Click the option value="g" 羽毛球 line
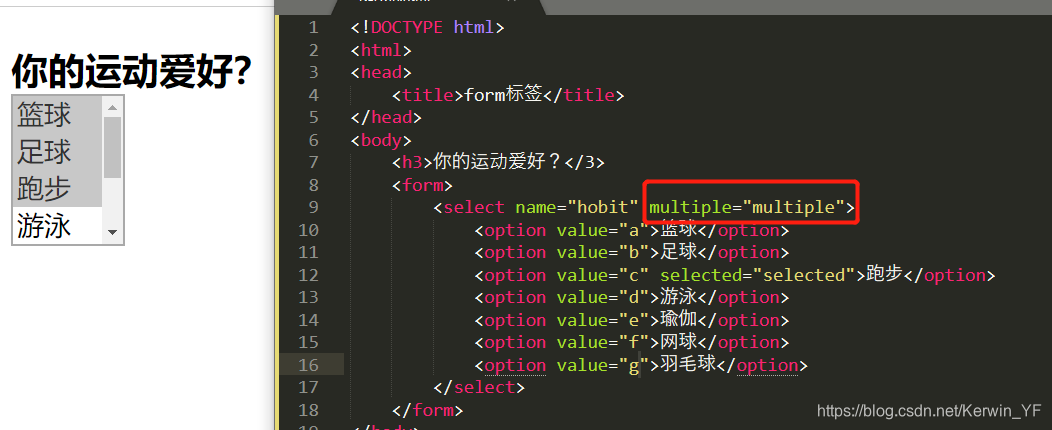1052x430 pixels. (x=641, y=365)
